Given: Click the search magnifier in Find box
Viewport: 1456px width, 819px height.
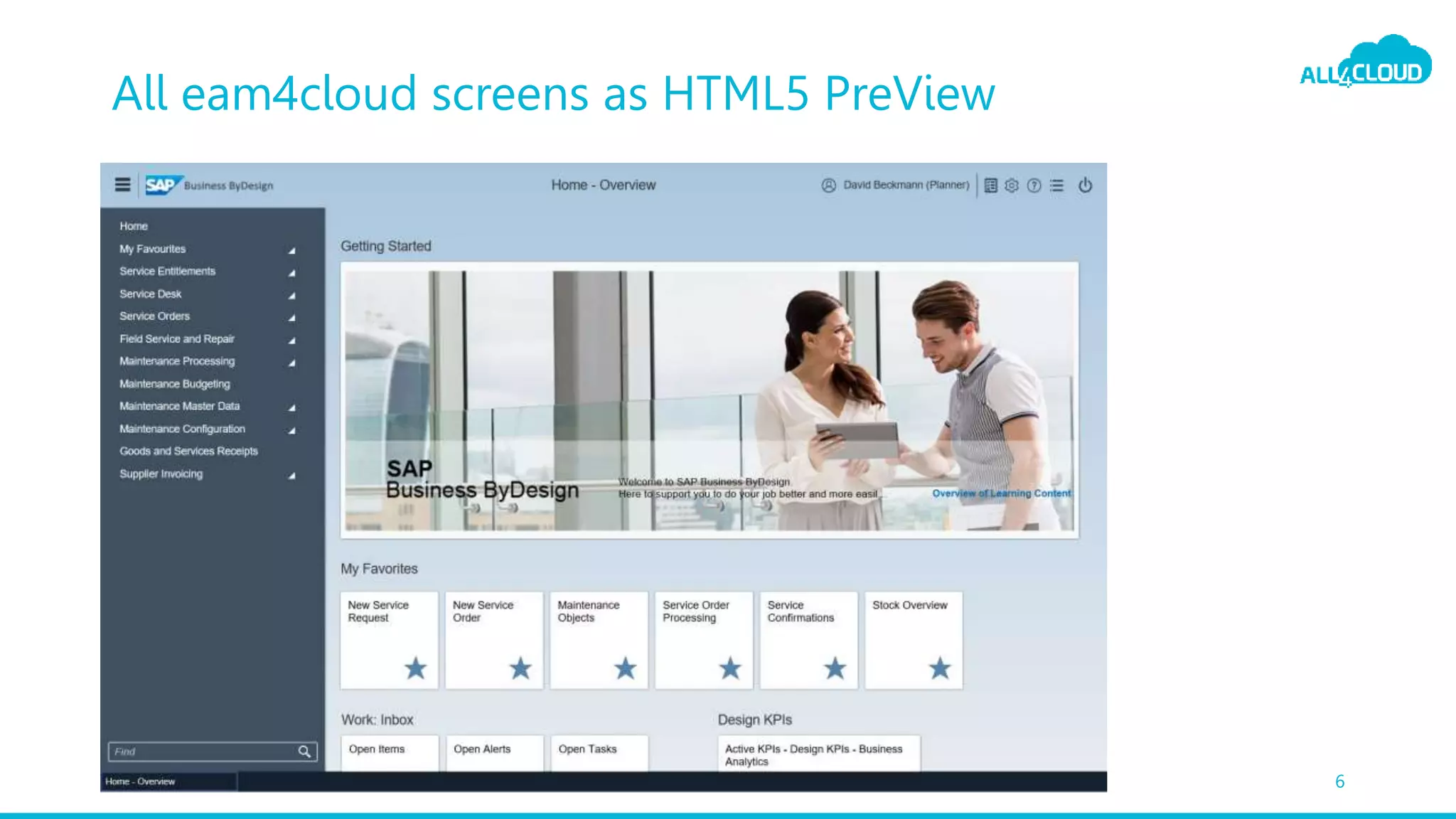Looking at the screenshot, I should coord(304,751).
